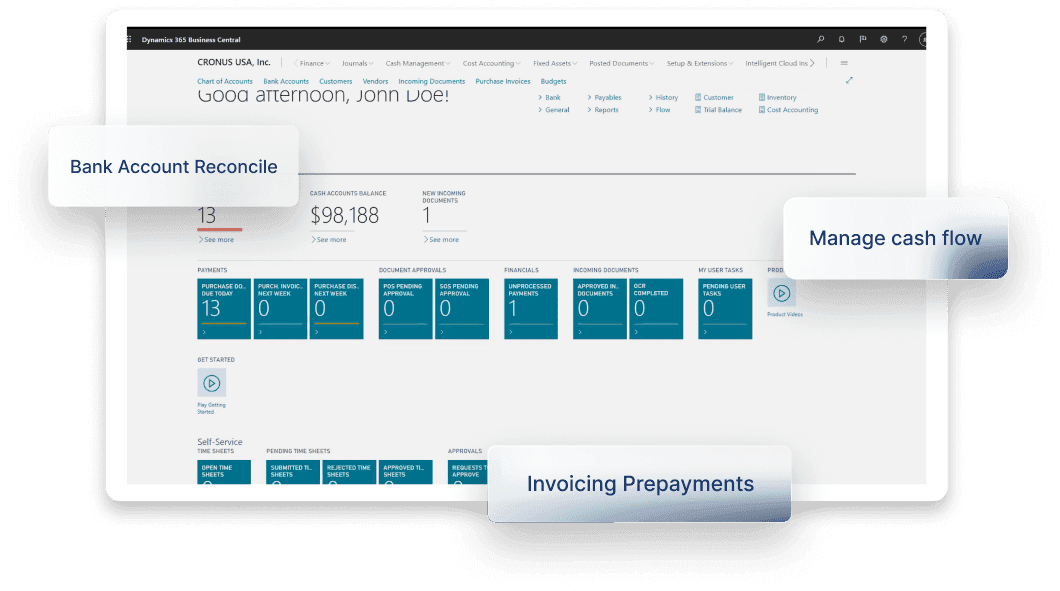Open search in the top bar

pyautogui.click(x=821, y=39)
